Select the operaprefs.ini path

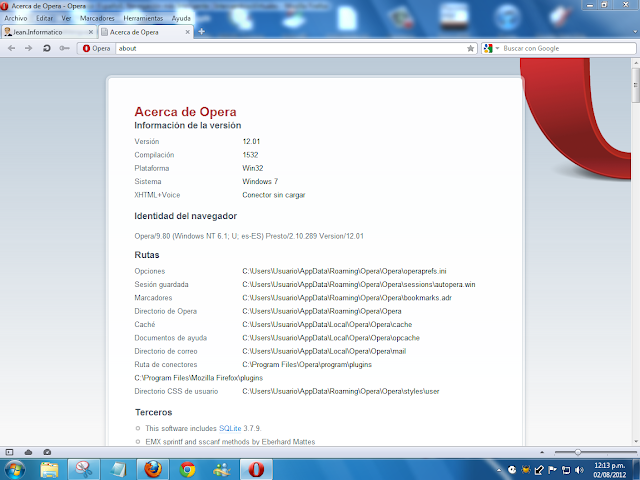click(344, 271)
